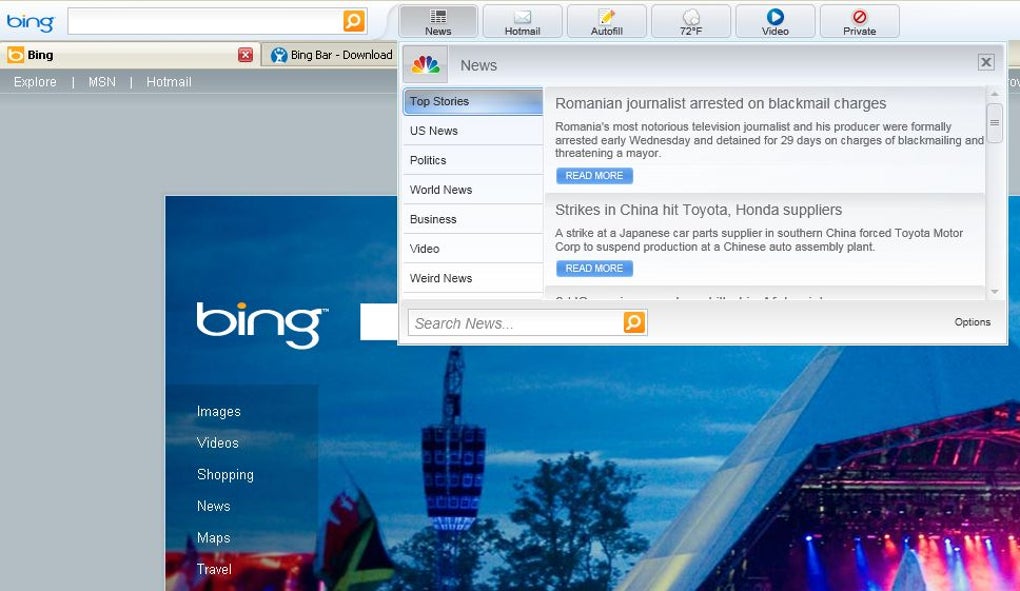The width and height of the screenshot is (1020, 591).
Task: Select the Video category in News panel
Action: point(473,248)
